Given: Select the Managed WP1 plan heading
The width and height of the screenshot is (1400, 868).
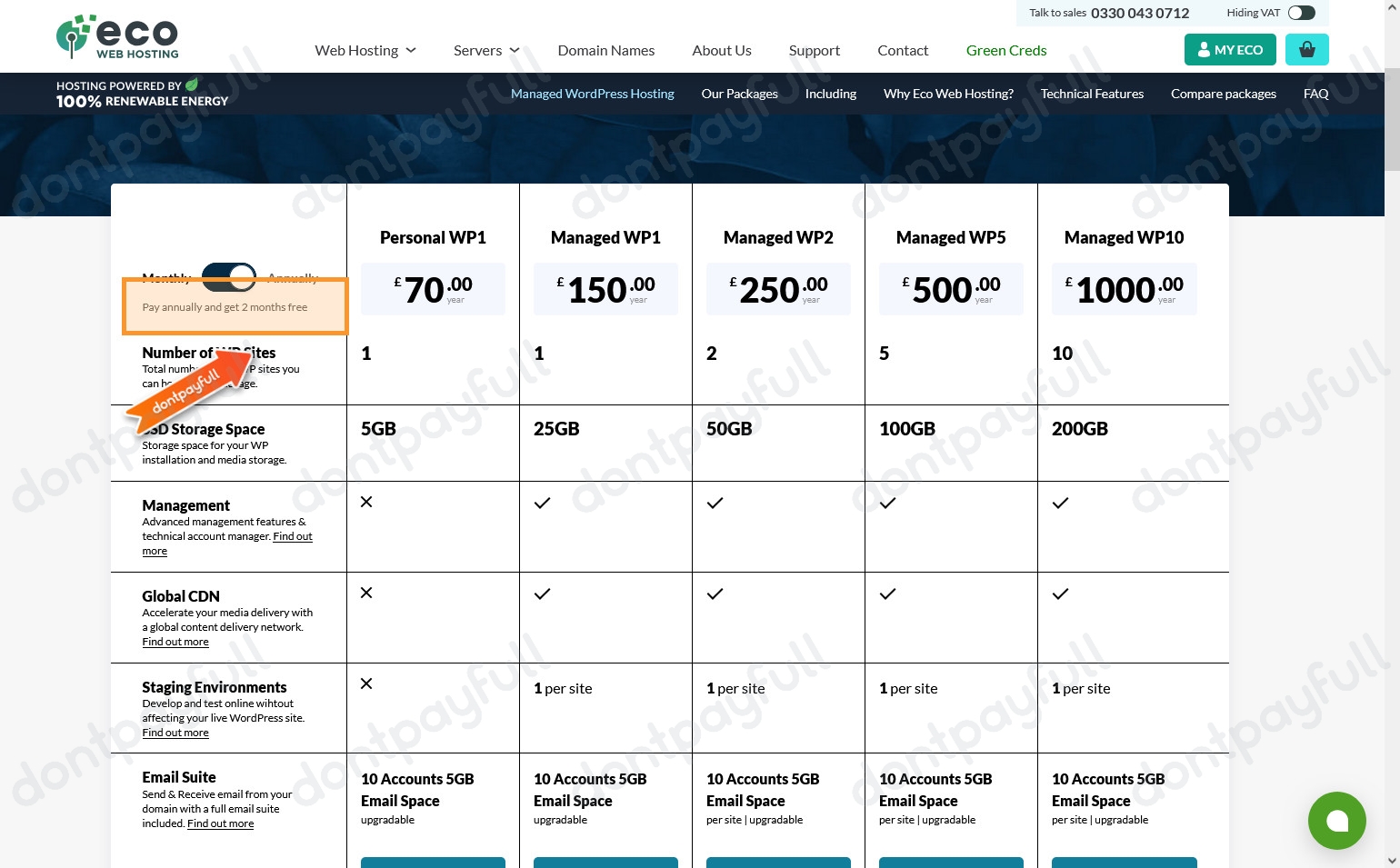Looking at the screenshot, I should point(605,237).
